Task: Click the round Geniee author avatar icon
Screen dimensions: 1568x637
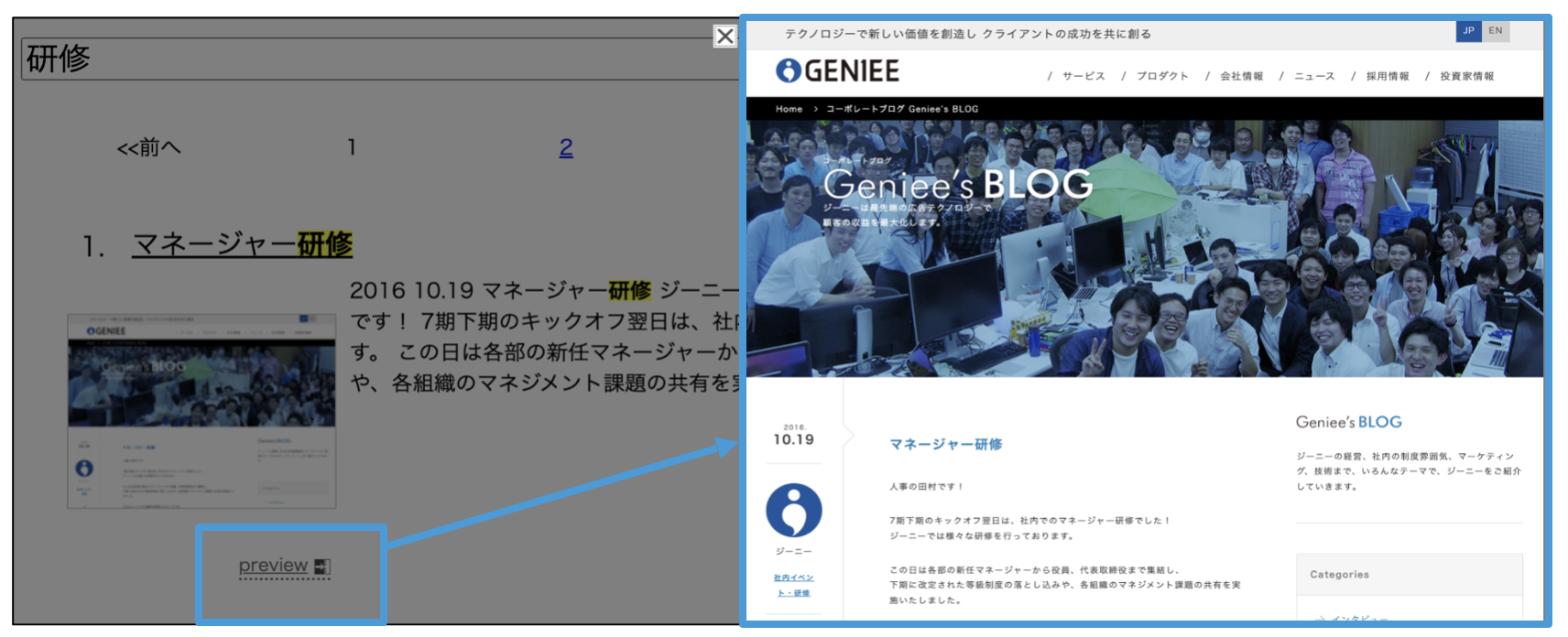Action: [x=794, y=510]
